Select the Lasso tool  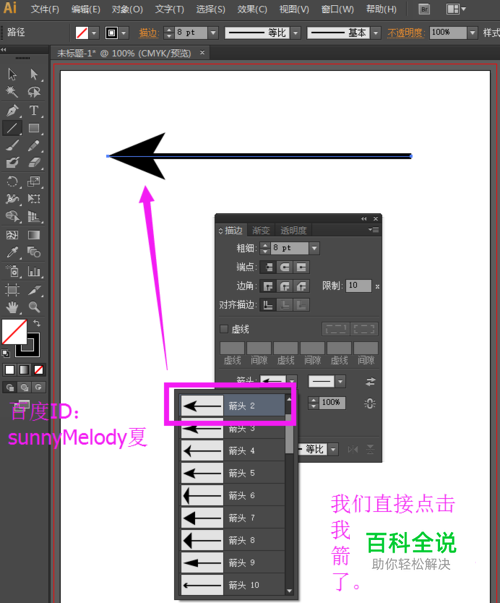(x=34, y=92)
